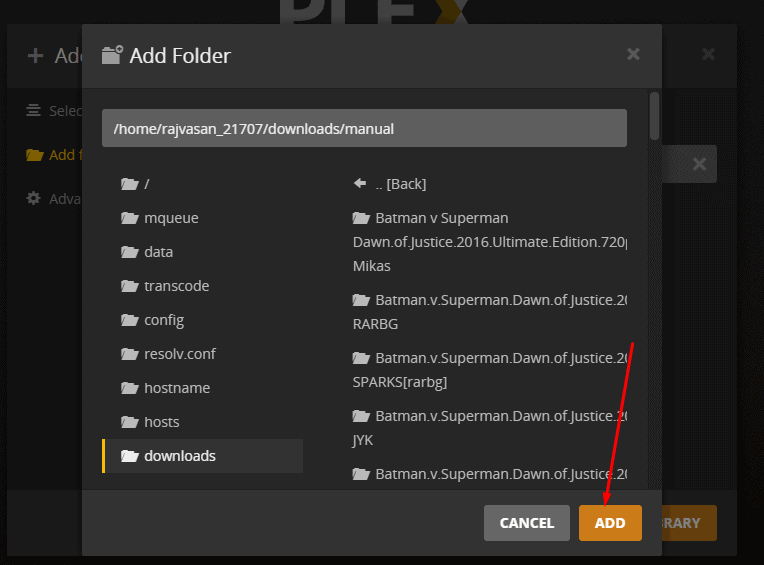This screenshot has height=565, width=764.
Task: Click the folder path input field
Action: pyautogui.click(x=364, y=128)
